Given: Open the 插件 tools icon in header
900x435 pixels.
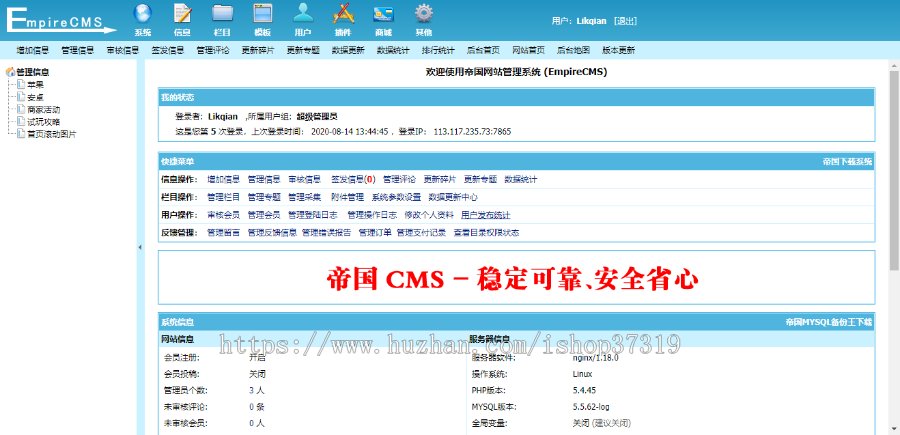Looking at the screenshot, I should 343,13.
